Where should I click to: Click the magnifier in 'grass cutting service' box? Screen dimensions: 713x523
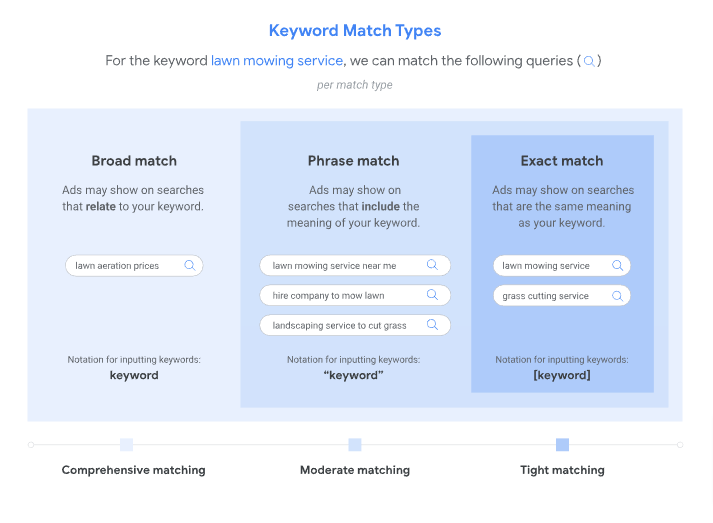point(617,296)
